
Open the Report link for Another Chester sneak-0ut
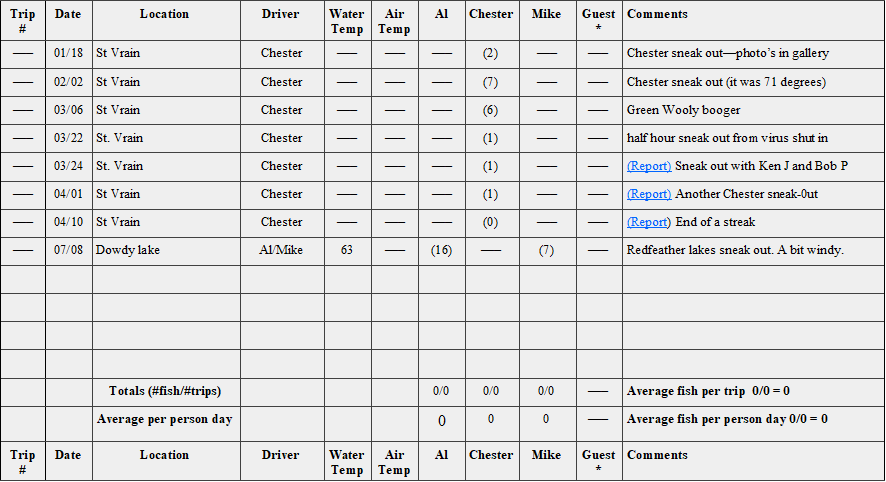click(x=649, y=194)
